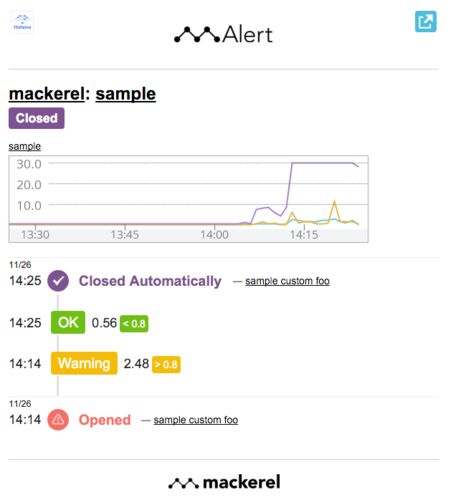Open alert in external window icon
Viewport: 466px width, 500px height.
(x=425, y=22)
